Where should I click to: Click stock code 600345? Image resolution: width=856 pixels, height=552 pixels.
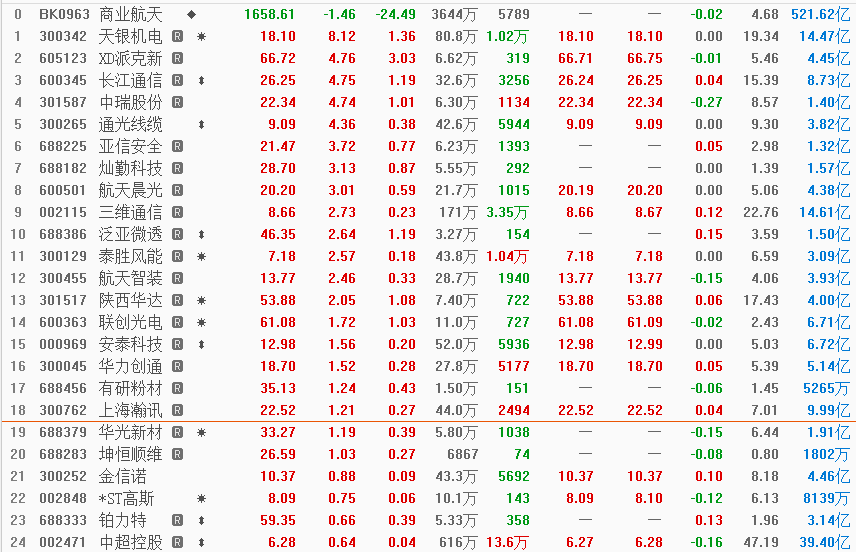click(63, 80)
